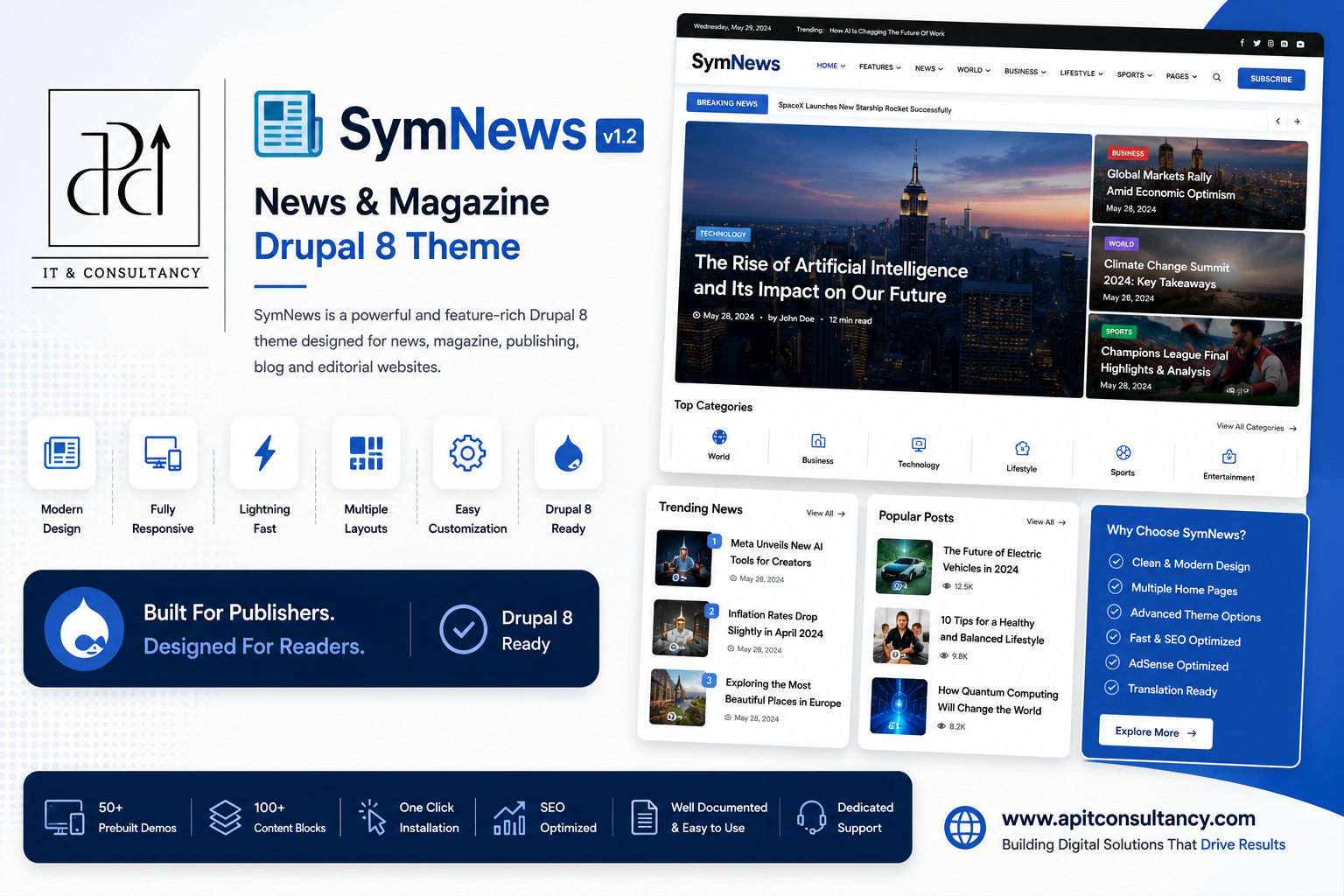Go to previous breaking news with left arrow

tap(1277, 121)
